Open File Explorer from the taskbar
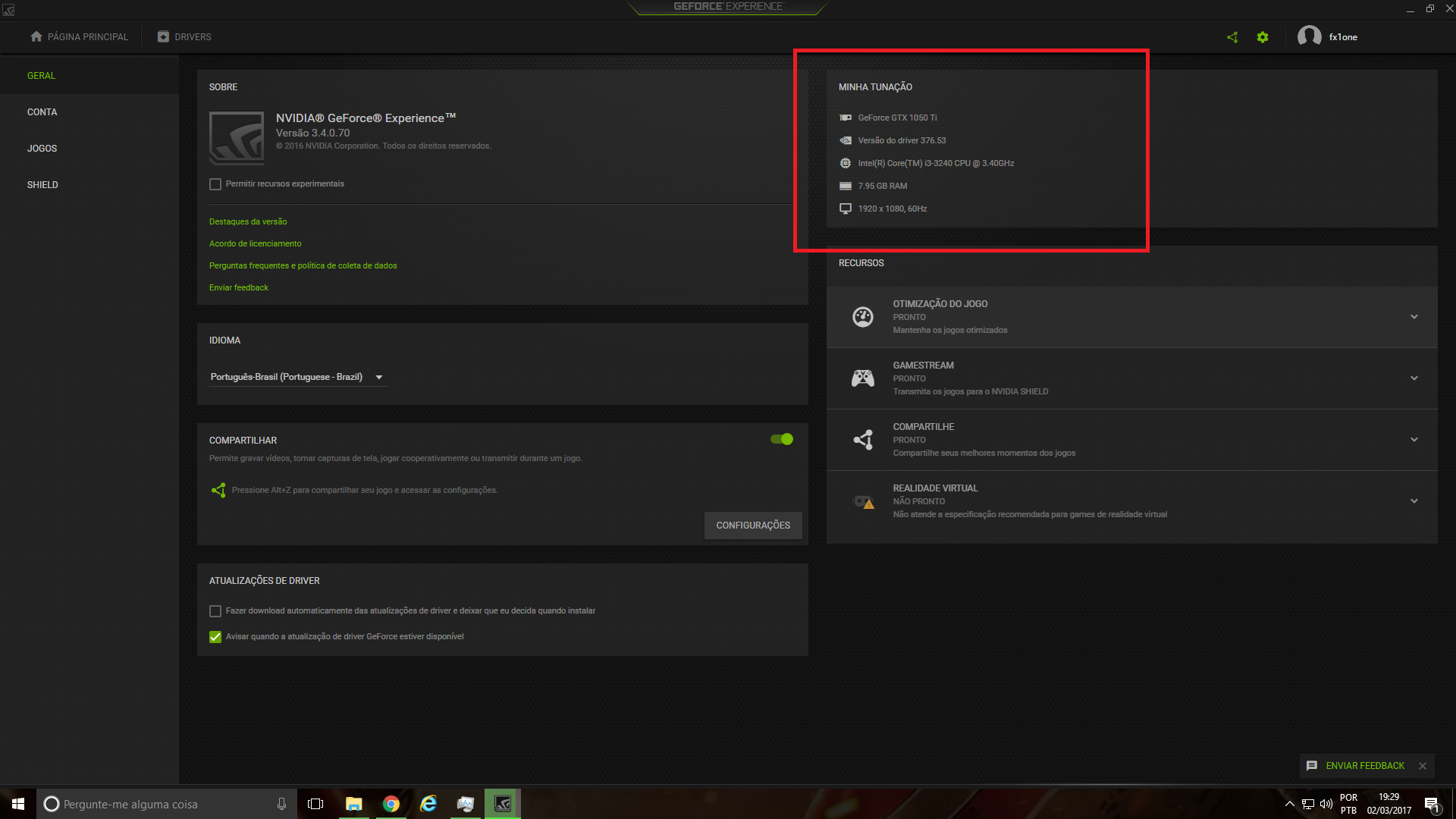 (354, 804)
